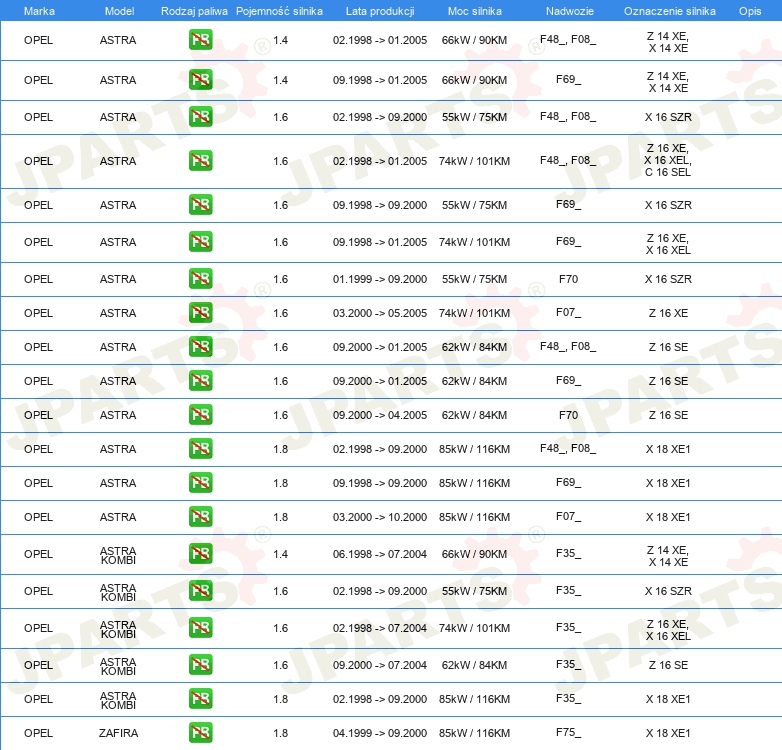Click fuel icon for ASTRA F69_ 62kW / 84KM row

[x=200, y=380]
